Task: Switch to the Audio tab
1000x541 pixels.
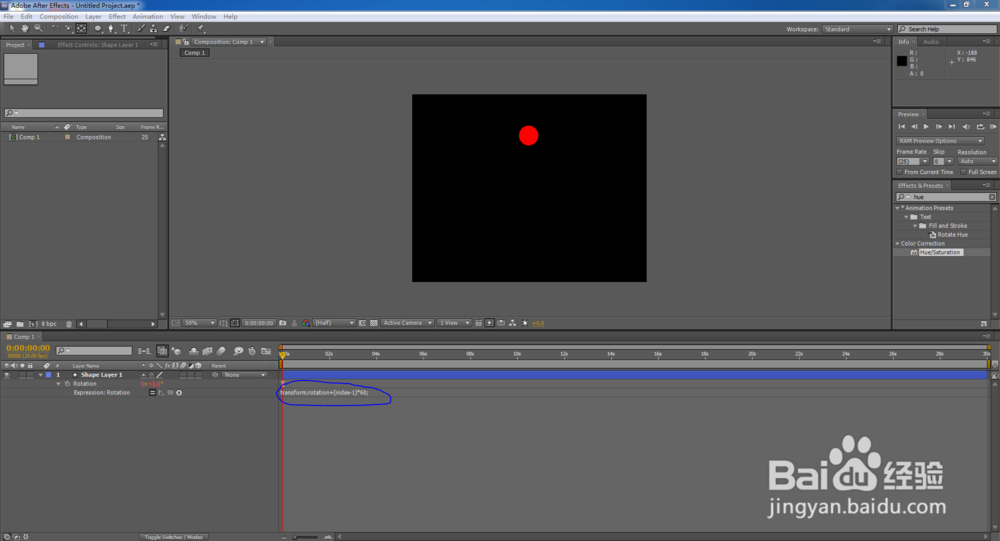Action: (x=931, y=42)
